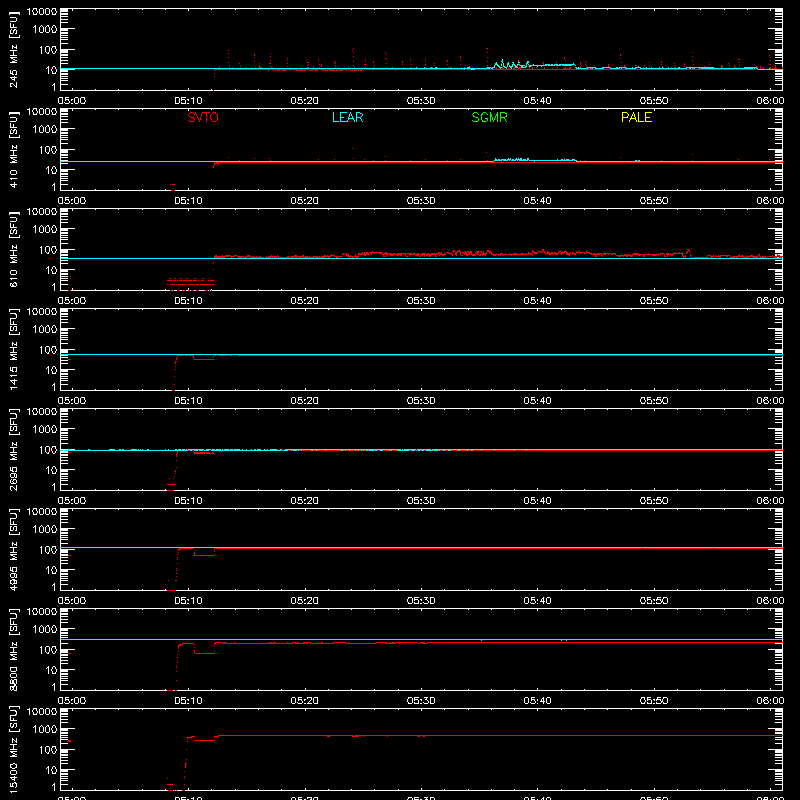Click 05:30 time label under 4995 MHz plot
The image size is (800, 800).
click(x=421, y=601)
